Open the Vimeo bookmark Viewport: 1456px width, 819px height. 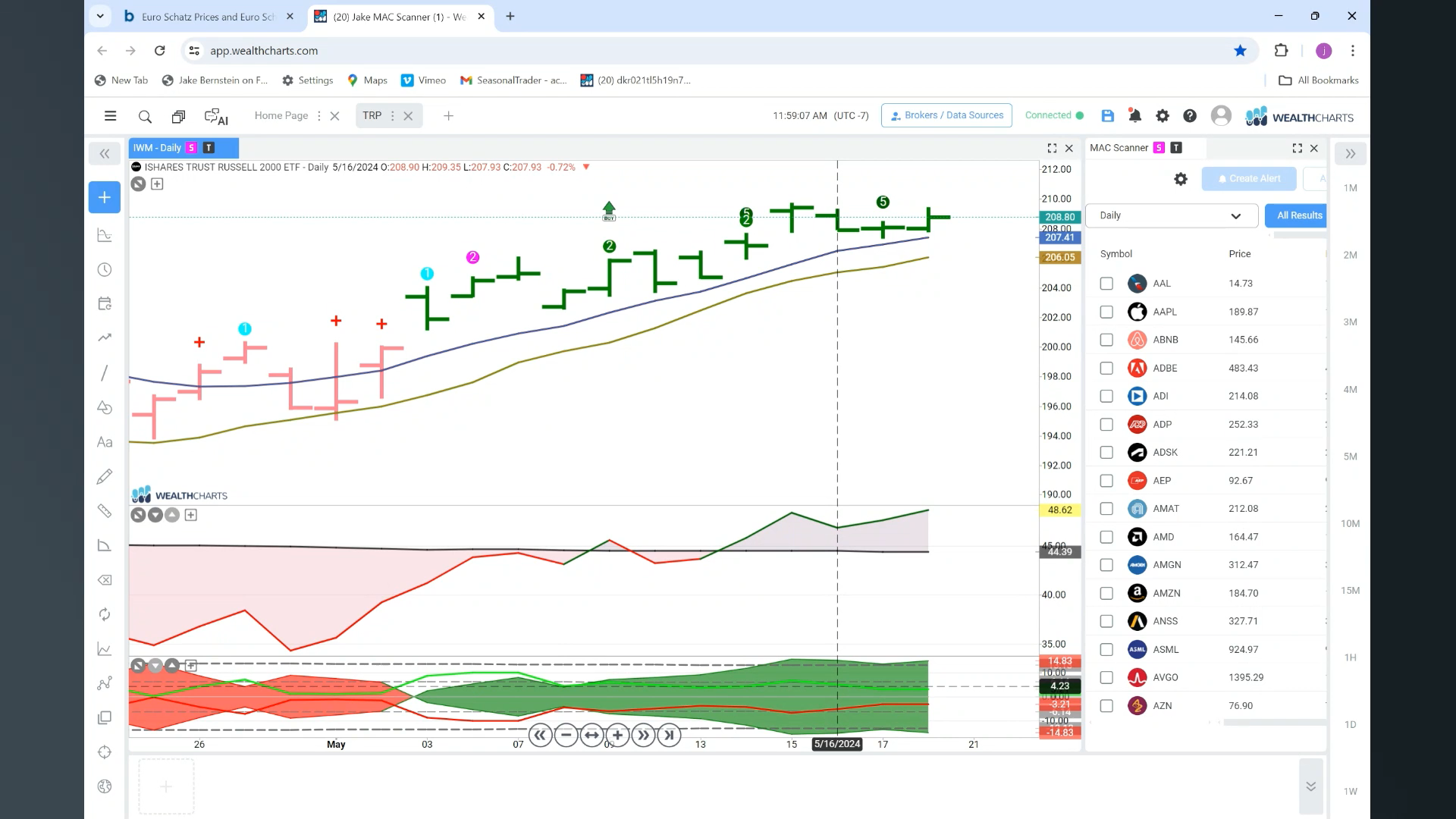coord(424,80)
